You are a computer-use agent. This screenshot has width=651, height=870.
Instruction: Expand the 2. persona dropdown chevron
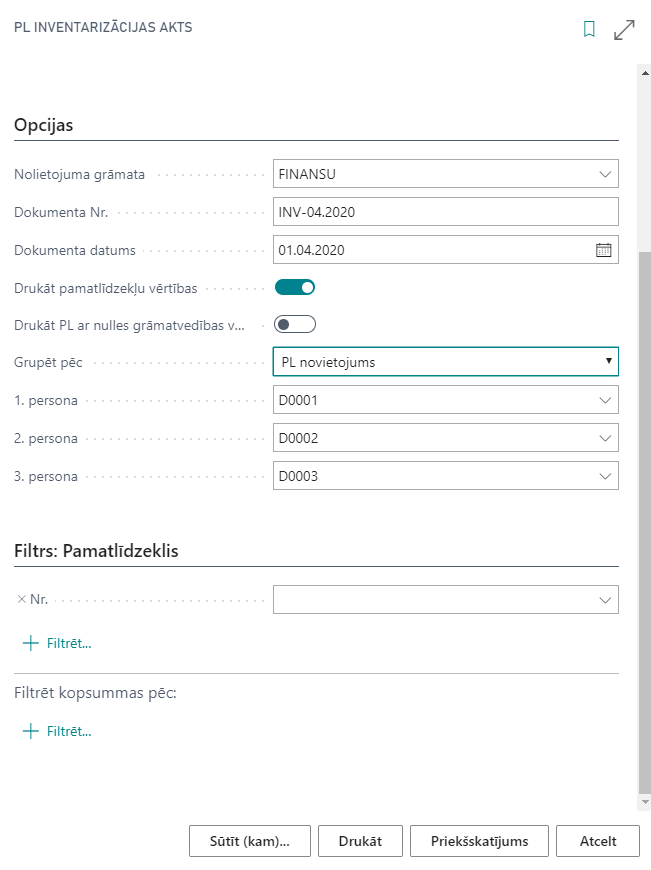605,438
